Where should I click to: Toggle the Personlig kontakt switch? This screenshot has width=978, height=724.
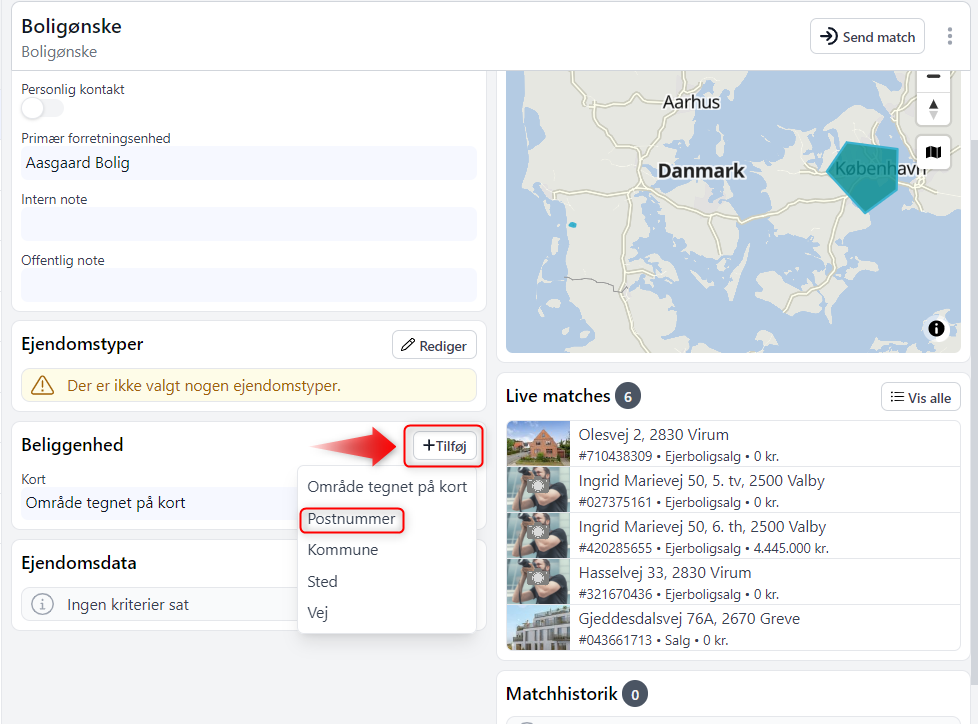(x=42, y=109)
